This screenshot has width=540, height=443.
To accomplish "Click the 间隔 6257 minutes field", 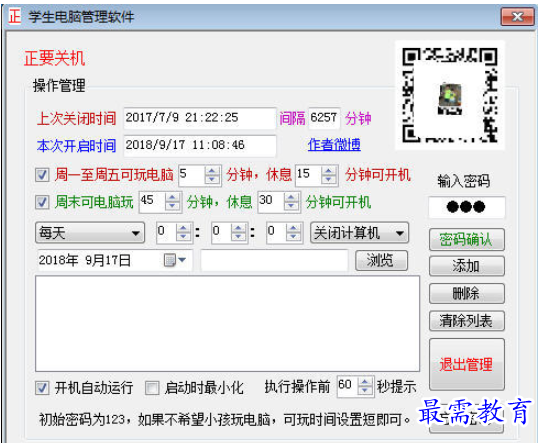I will click(324, 118).
